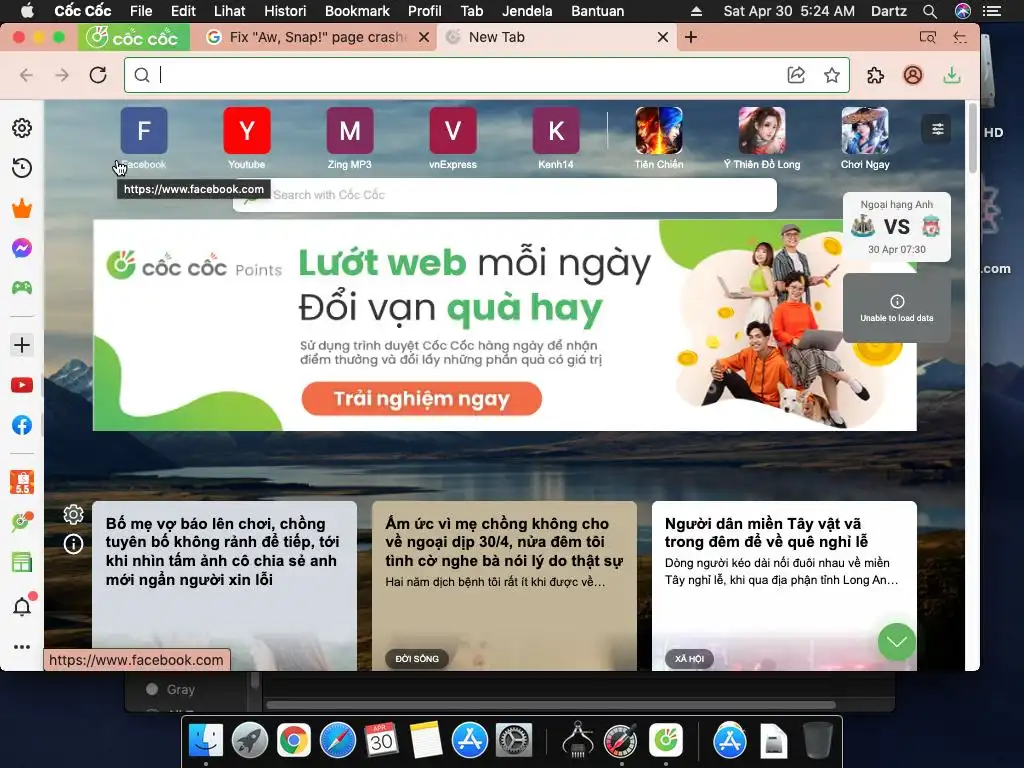
Task: Open newsfeed info icon
Action: pos(73,543)
